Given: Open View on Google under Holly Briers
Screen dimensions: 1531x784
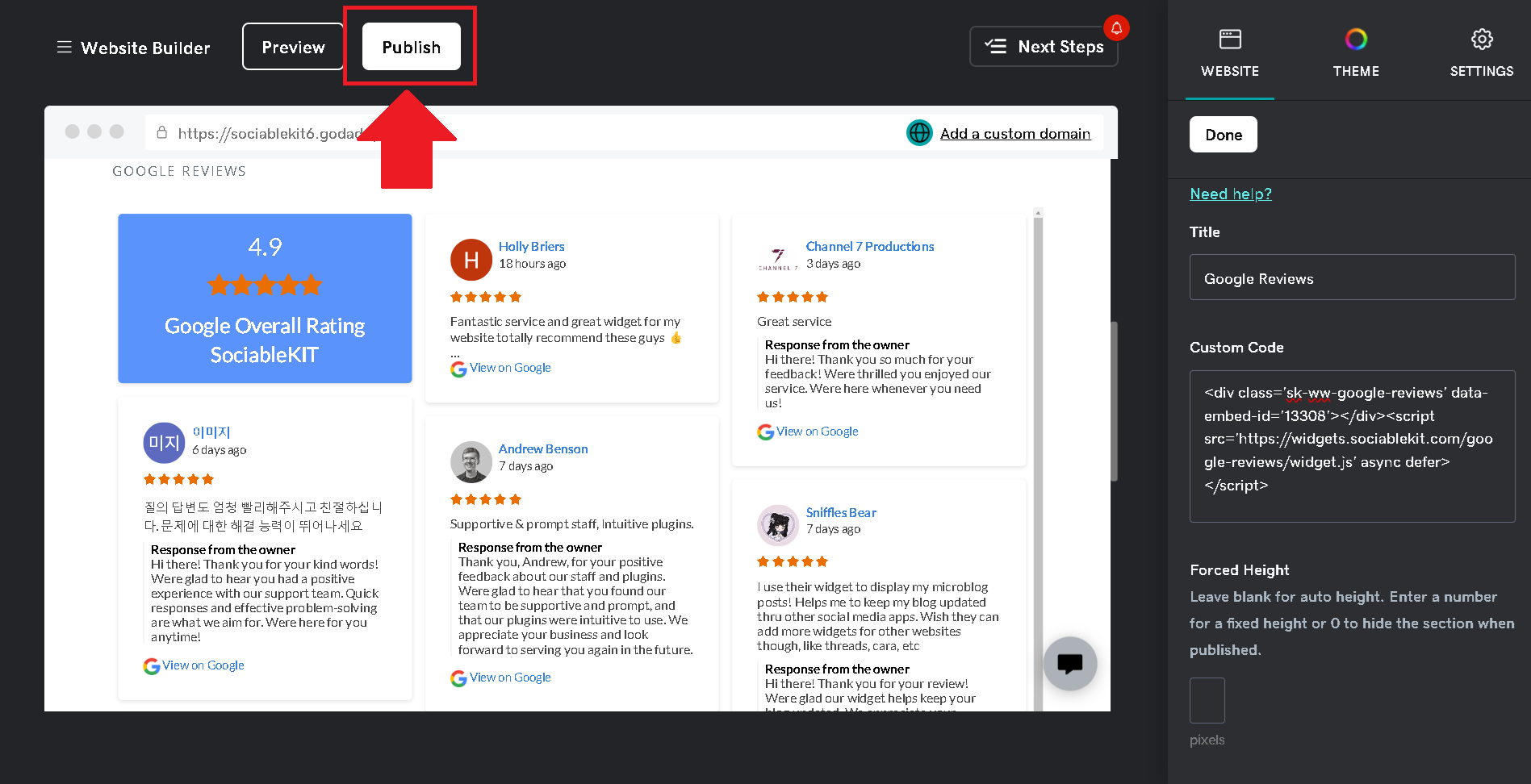Looking at the screenshot, I should pos(510,368).
